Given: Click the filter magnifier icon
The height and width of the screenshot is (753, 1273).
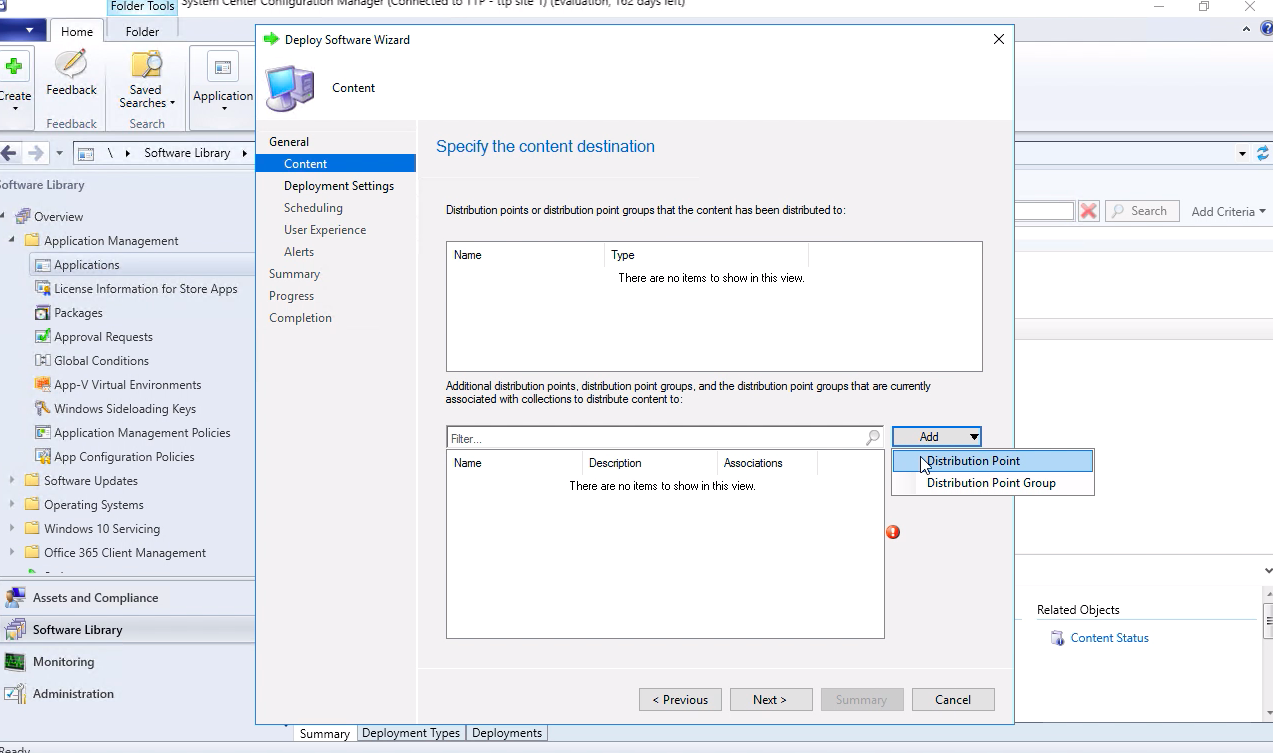Looking at the screenshot, I should click(x=873, y=438).
